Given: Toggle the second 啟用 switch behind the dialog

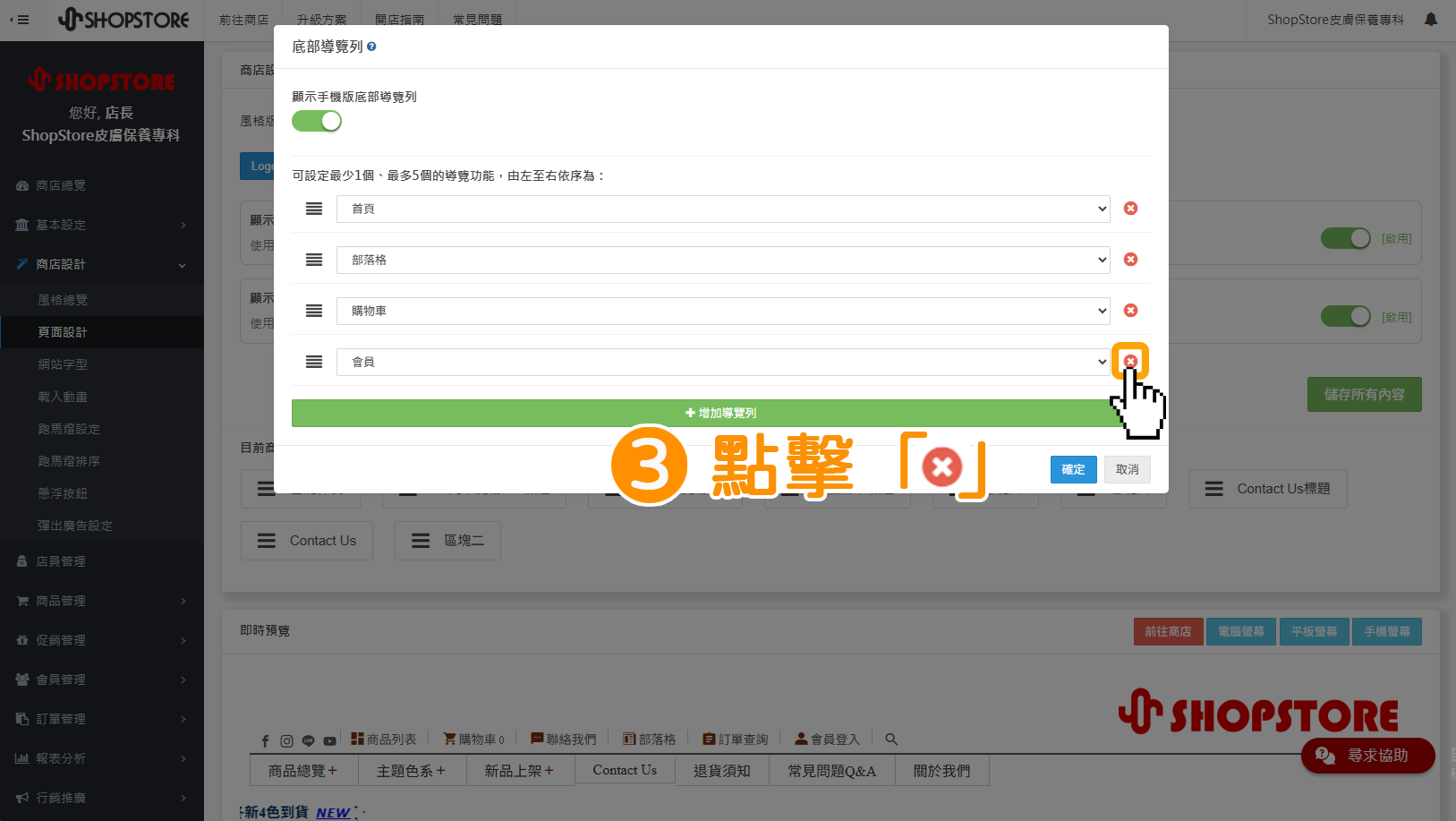Looking at the screenshot, I should click(1346, 316).
